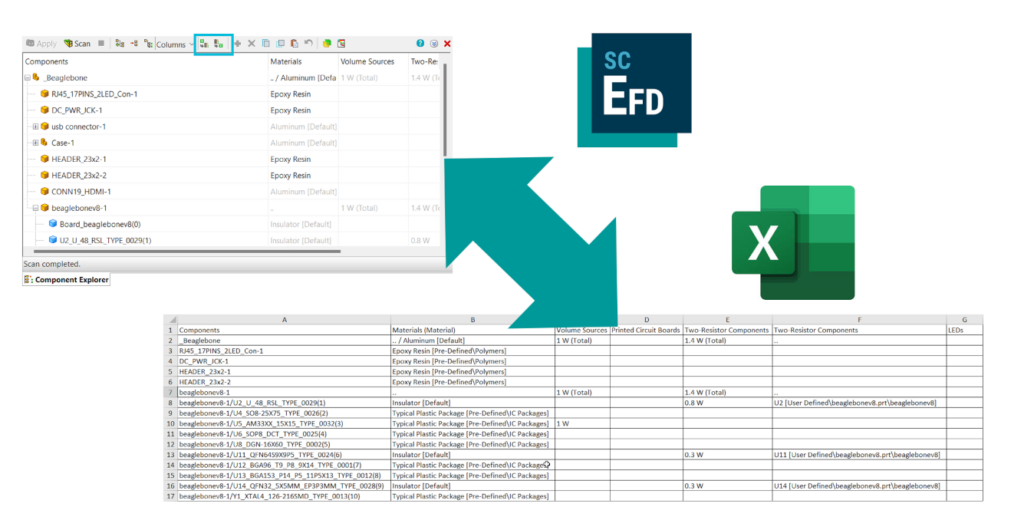This screenshot has width=1024, height=520.
Task: Click the second copy-style icon in the toolbar
Action: (280, 44)
